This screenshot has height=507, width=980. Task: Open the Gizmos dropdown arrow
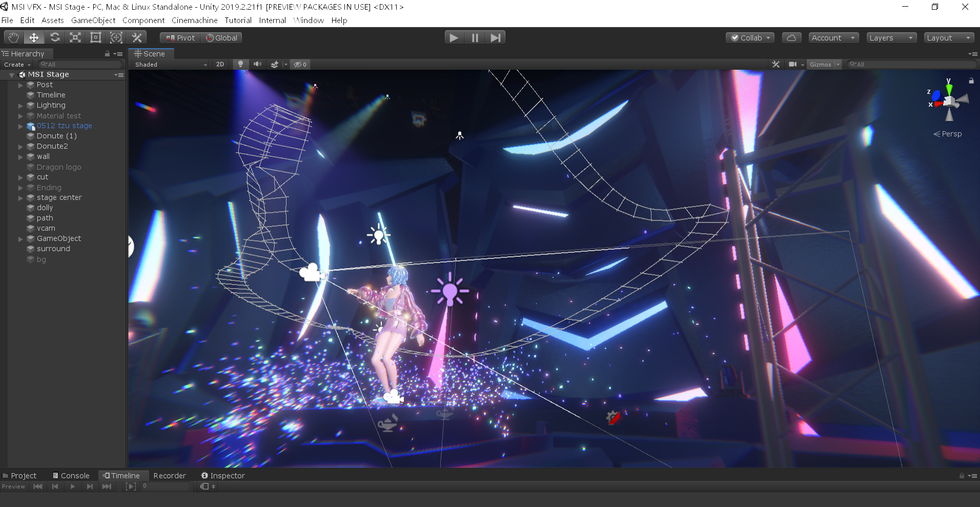pos(838,64)
